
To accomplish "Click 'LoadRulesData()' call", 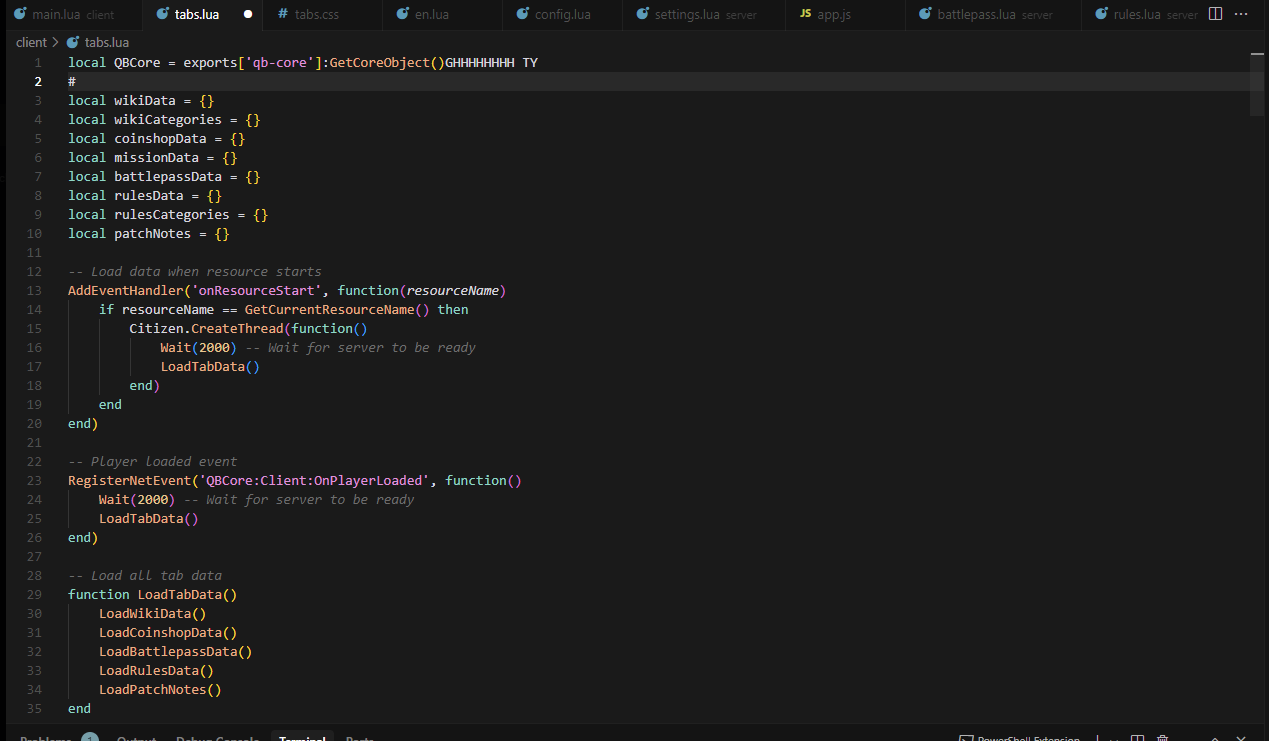I will point(156,670).
